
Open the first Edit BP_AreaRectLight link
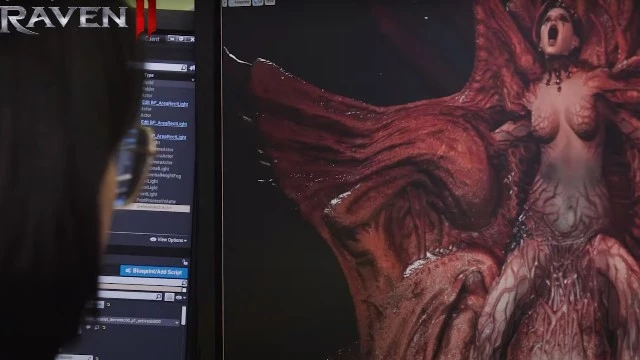coord(165,104)
